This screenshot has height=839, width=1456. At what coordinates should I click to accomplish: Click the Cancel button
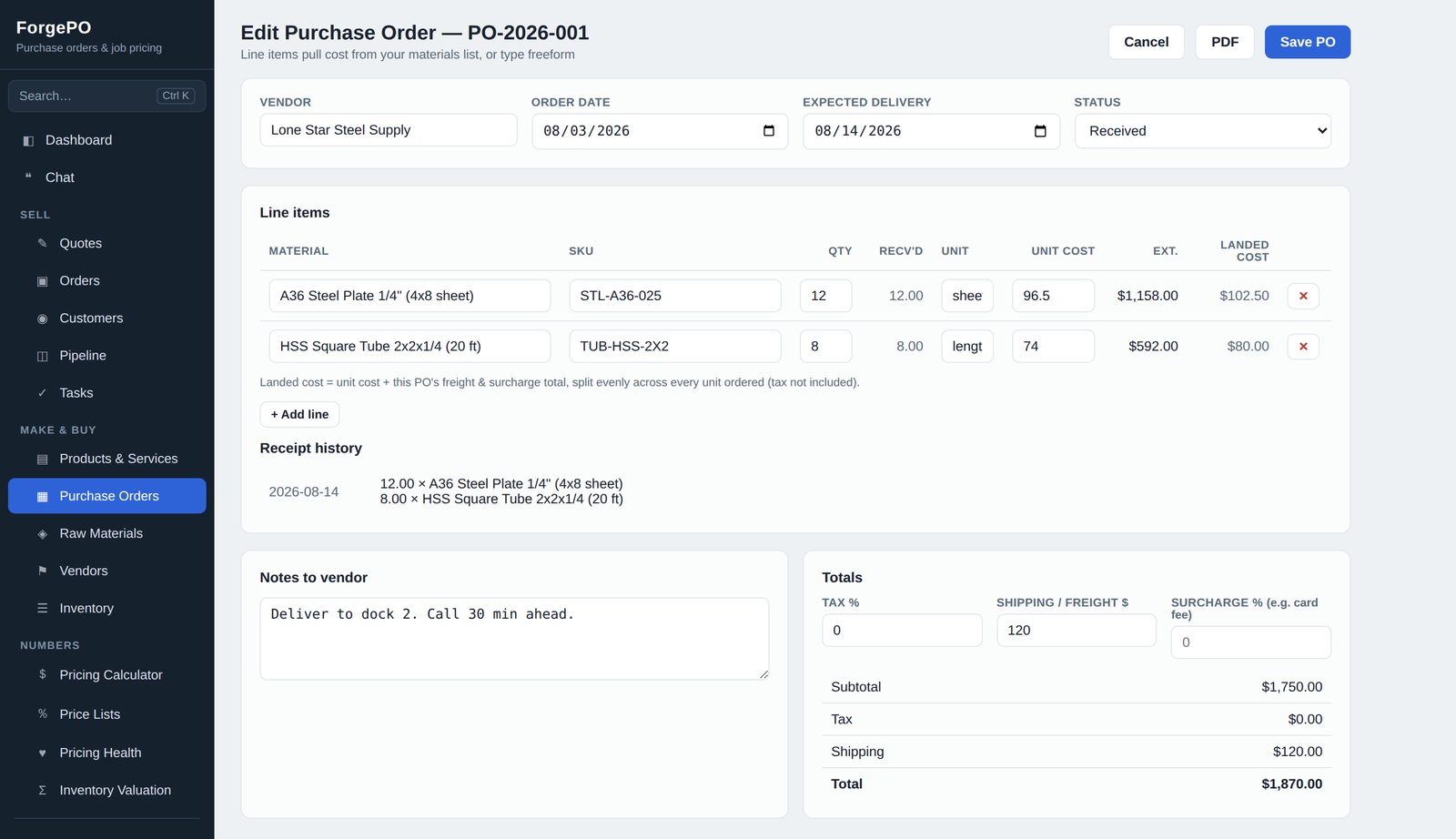[x=1146, y=42]
